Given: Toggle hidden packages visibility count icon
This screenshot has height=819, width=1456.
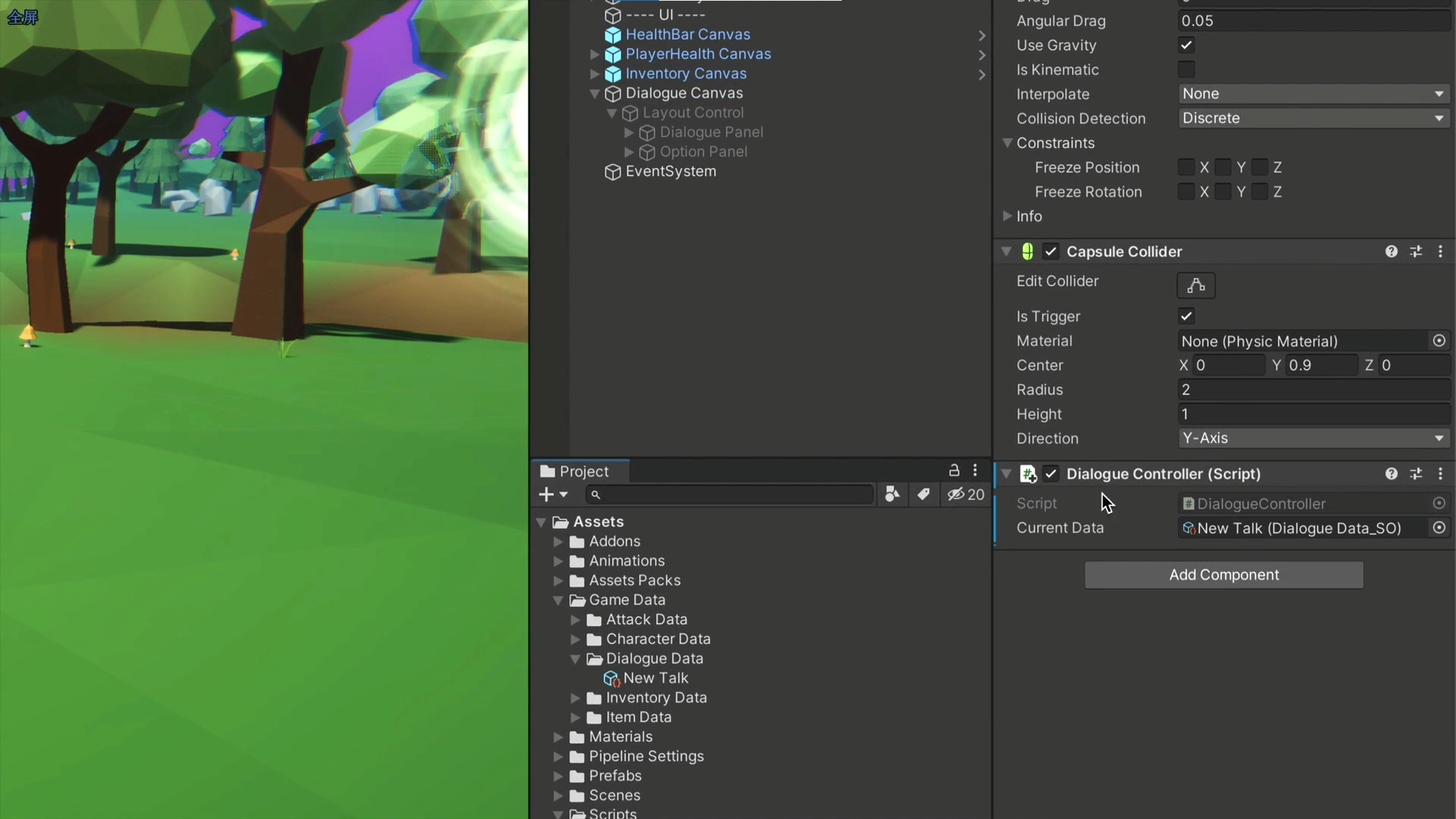Looking at the screenshot, I should (x=965, y=494).
